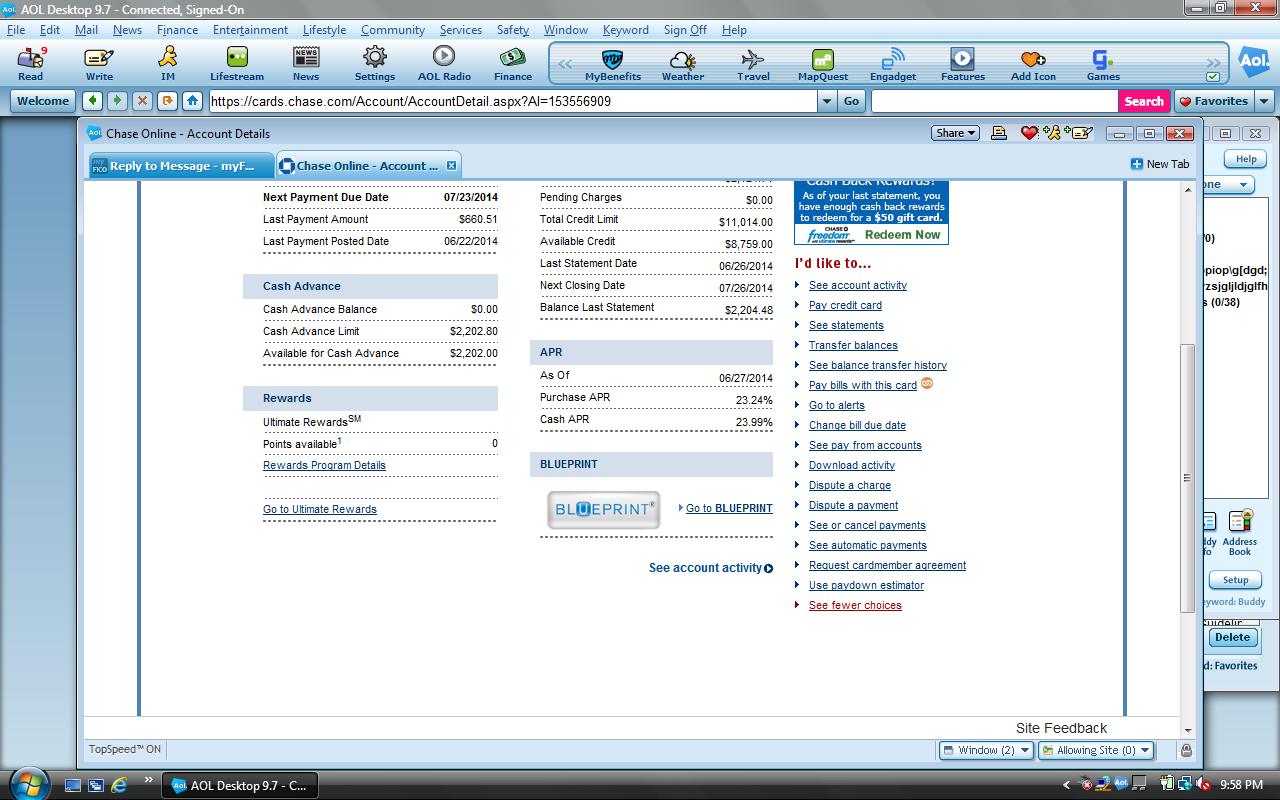Viewport: 1280px width, 800px height.
Task: Open Settings gear in AOL toolbar
Action: pos(374,64)
